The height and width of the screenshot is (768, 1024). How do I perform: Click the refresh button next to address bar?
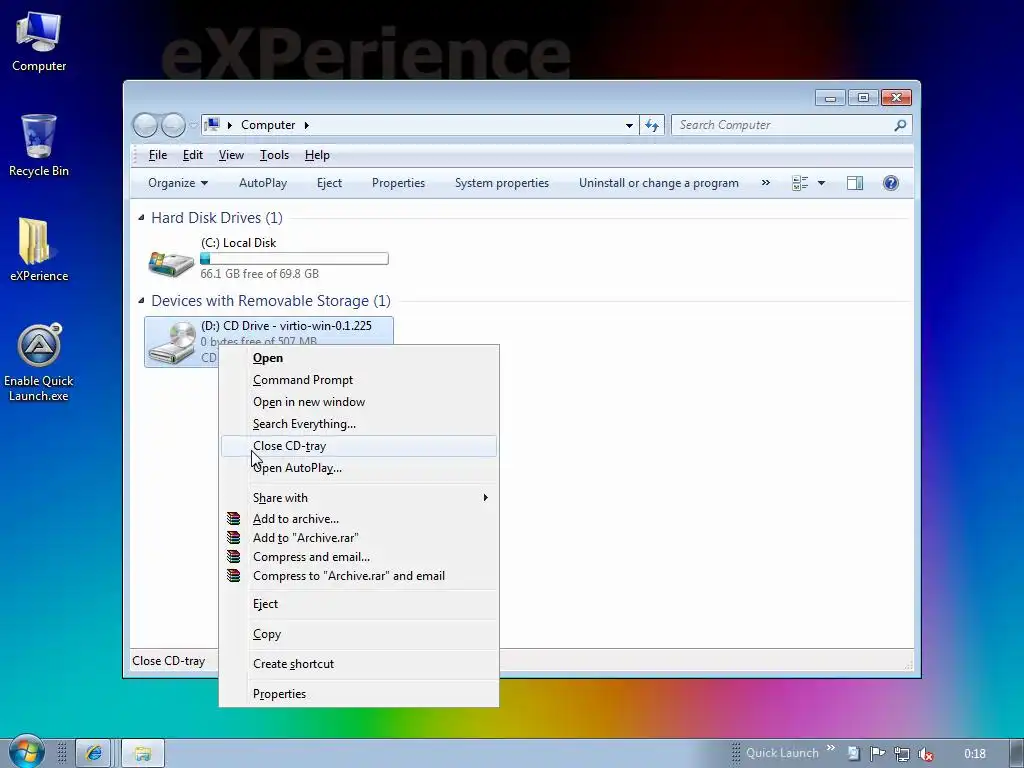(x=652, y=125)
